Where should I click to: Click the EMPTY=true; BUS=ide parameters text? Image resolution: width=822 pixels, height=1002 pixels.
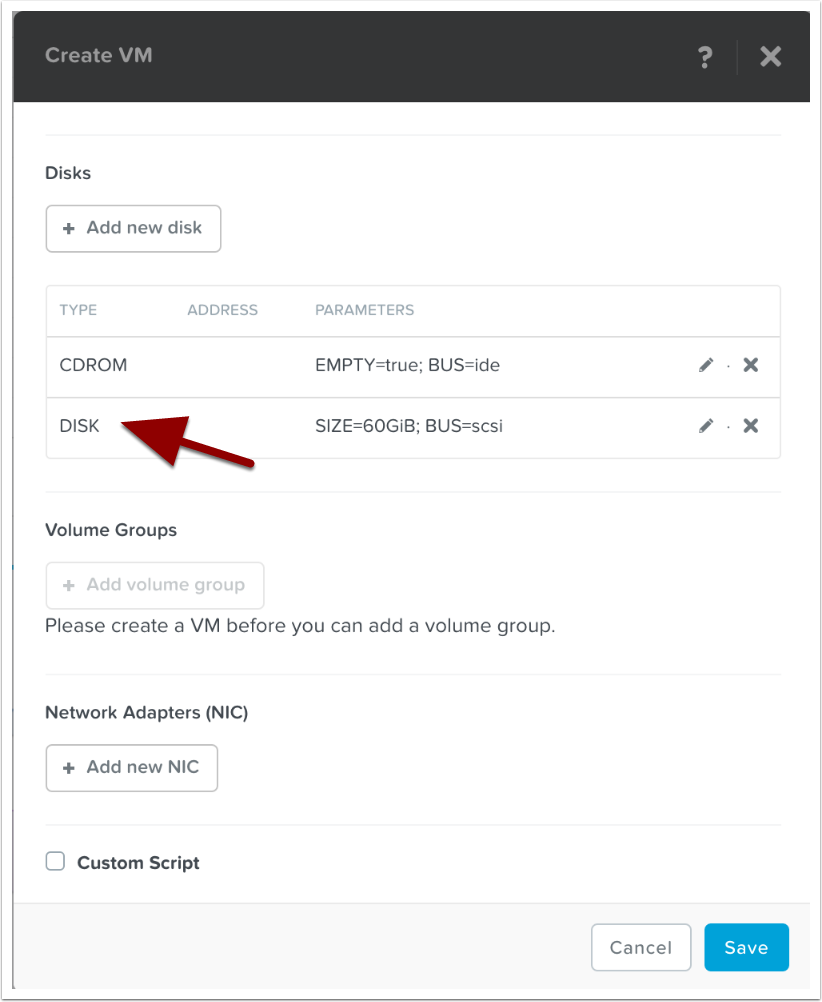pyautogui.click(x=407, y=365)
